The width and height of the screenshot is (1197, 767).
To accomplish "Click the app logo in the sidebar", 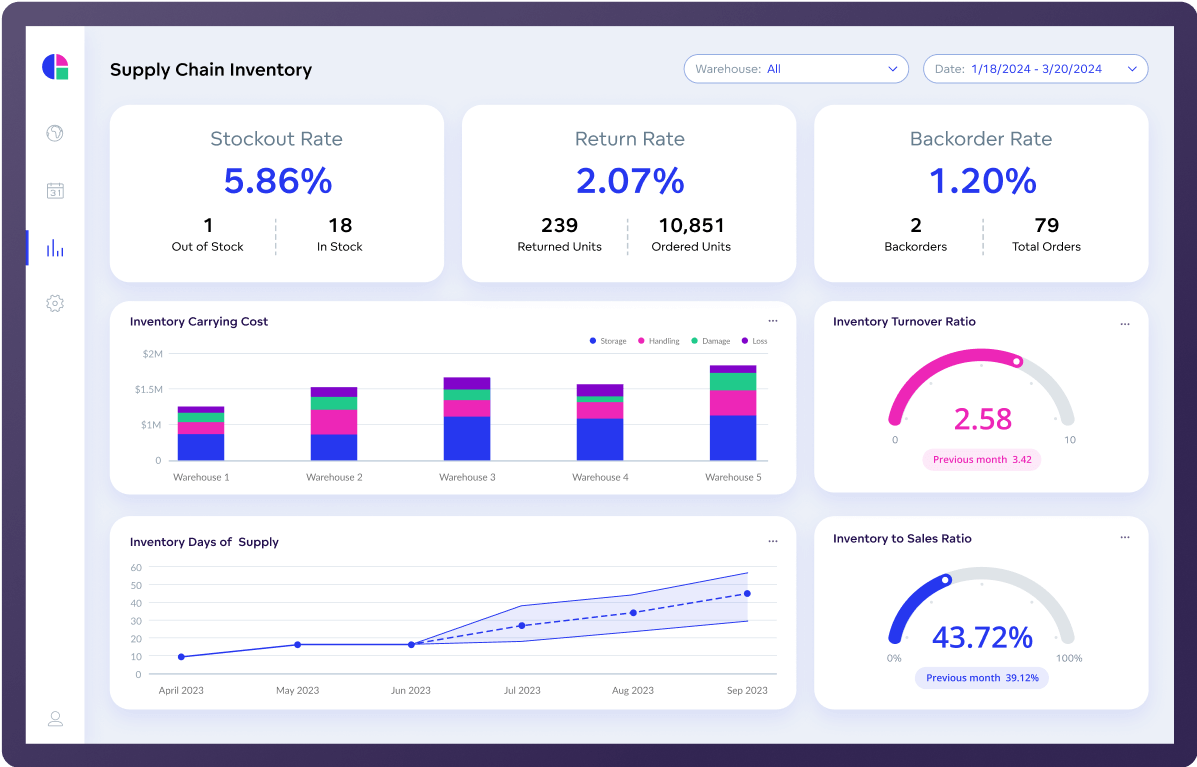I will pyautogui.click(x=55, y=67).
